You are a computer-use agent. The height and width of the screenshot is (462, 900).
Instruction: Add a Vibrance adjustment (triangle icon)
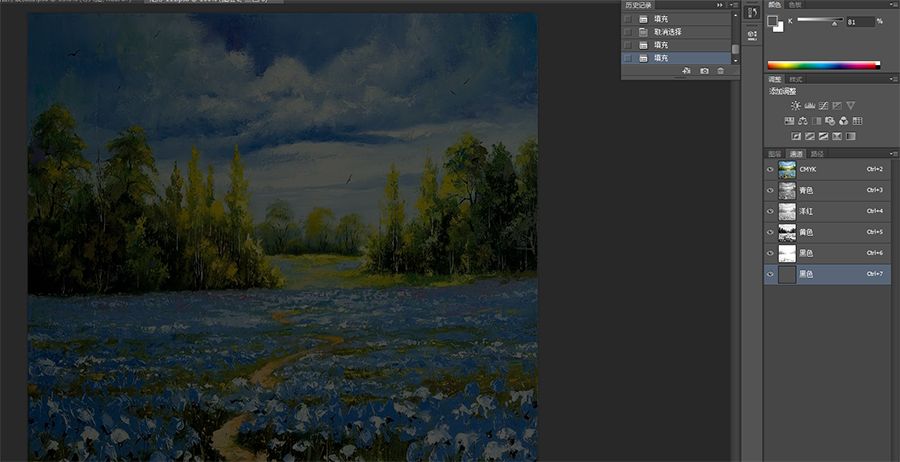(x=851, y=106)
